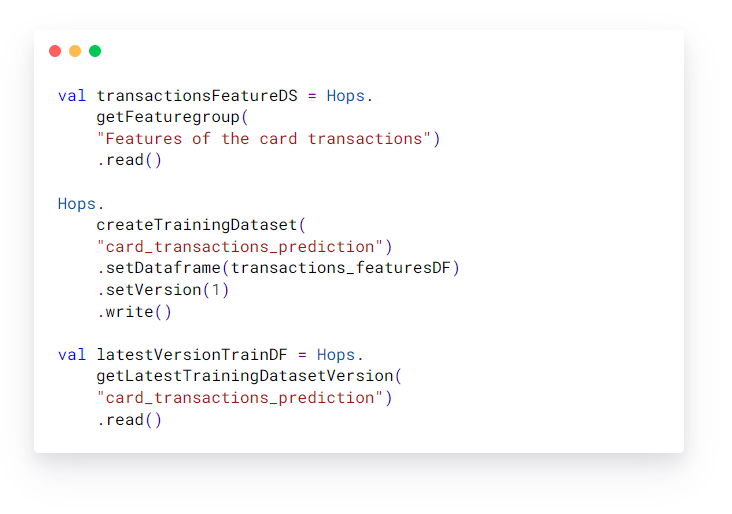Click the yellow minimize dot
The height and width of the screenshot is (514, 732).
[x=75, y=51]
